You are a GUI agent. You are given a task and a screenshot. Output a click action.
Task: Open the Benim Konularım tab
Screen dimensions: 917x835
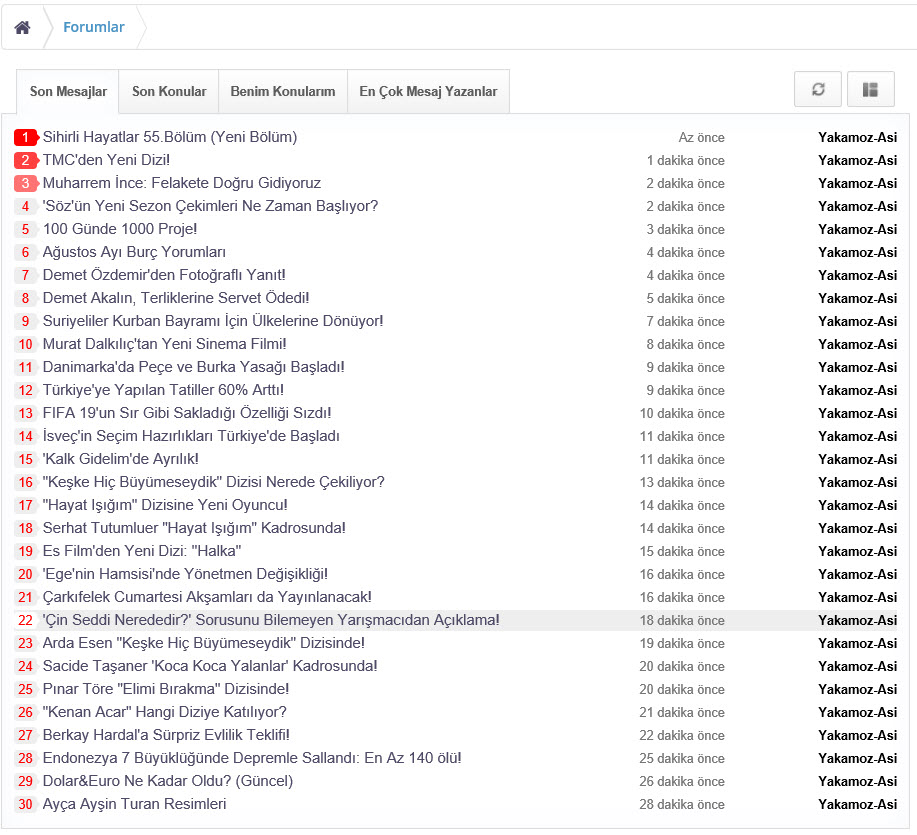(282, 91)
